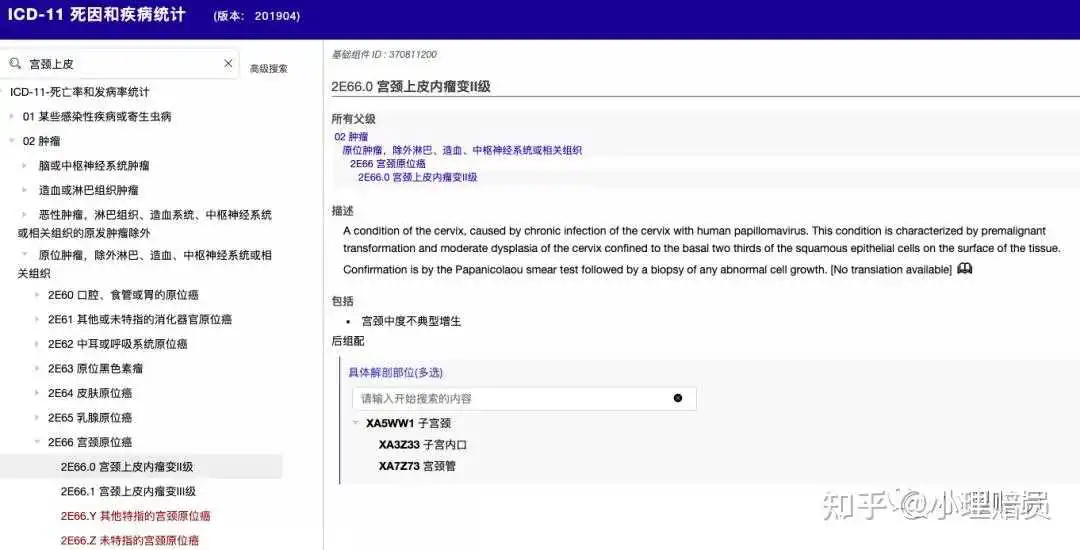The width and height of the screenshot is (1080, 550).
Task: Expand the 2E60 口腔、食管或胃的原位癌 node
Action: click(x=37, y=295)
